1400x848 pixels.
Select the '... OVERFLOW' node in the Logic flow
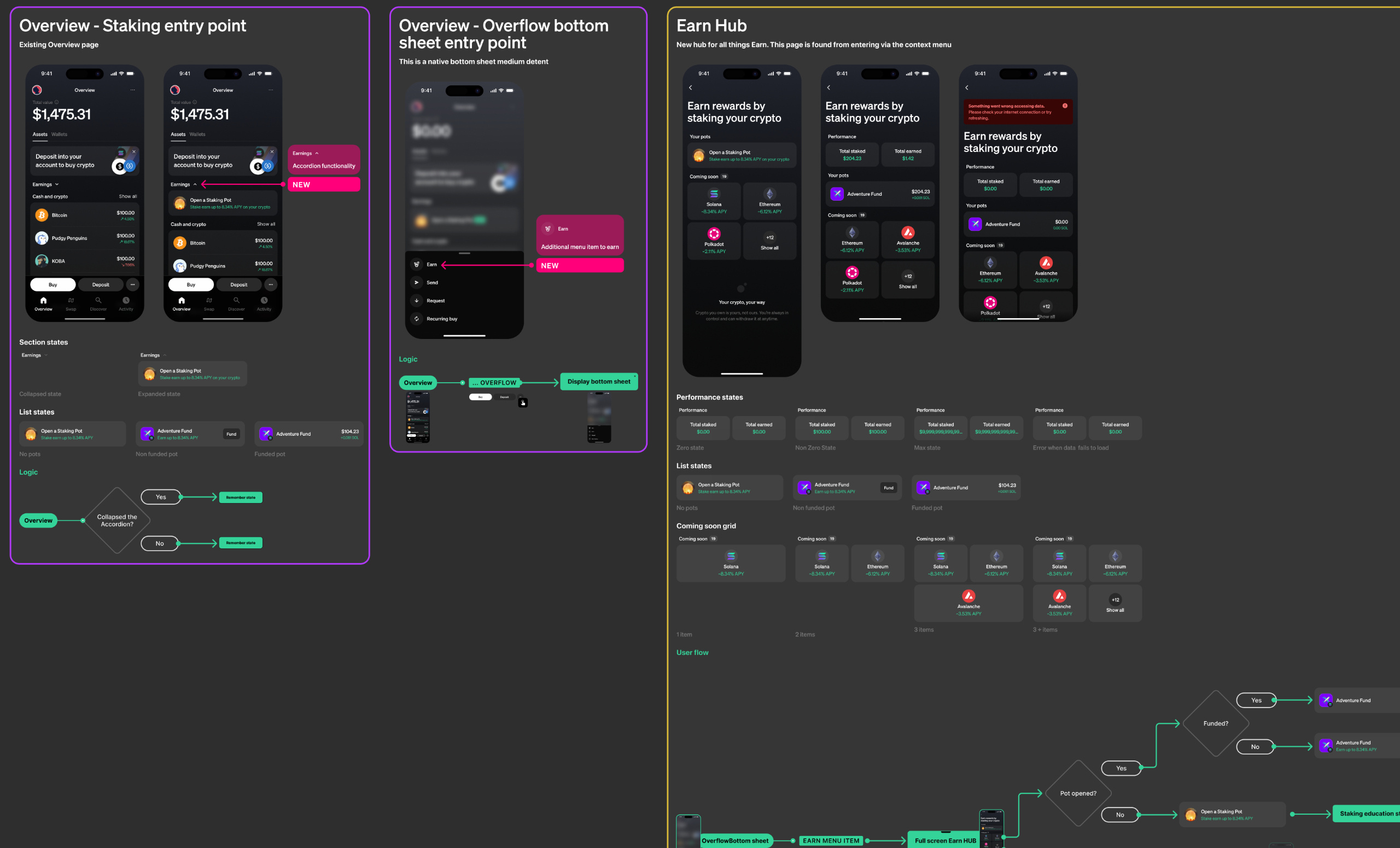[494, 383]
